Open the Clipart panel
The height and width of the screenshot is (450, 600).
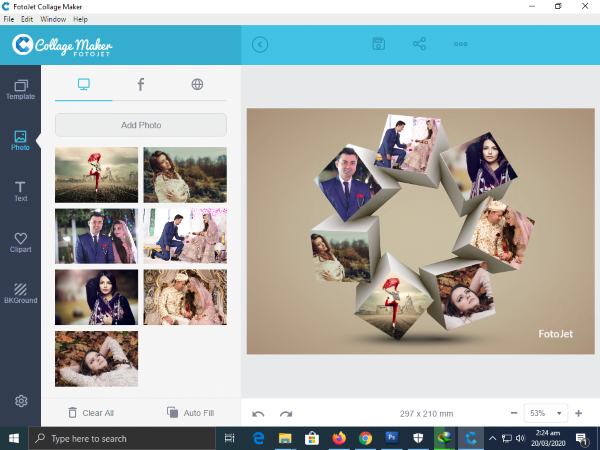[20, 243]
